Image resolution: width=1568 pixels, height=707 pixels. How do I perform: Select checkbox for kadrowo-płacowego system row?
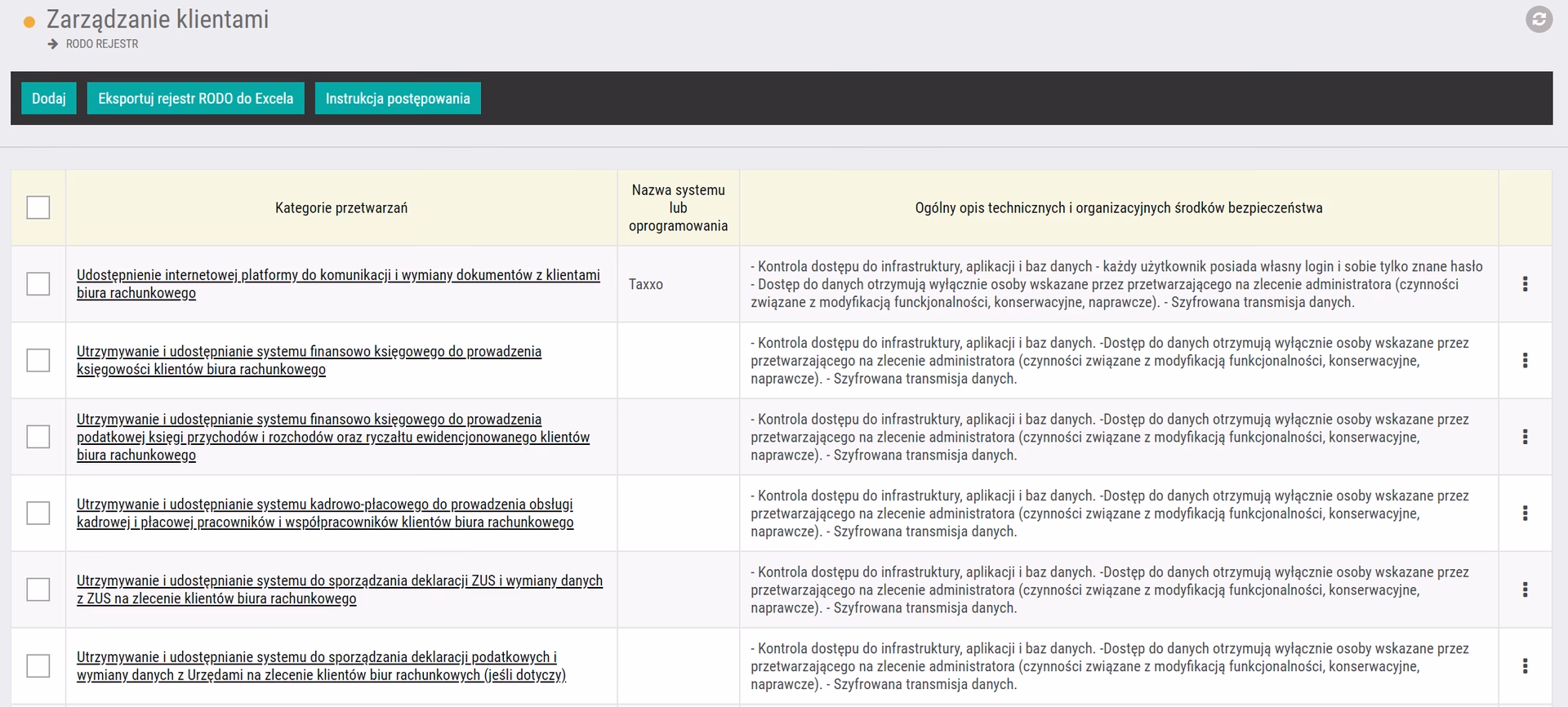point(38,514)
